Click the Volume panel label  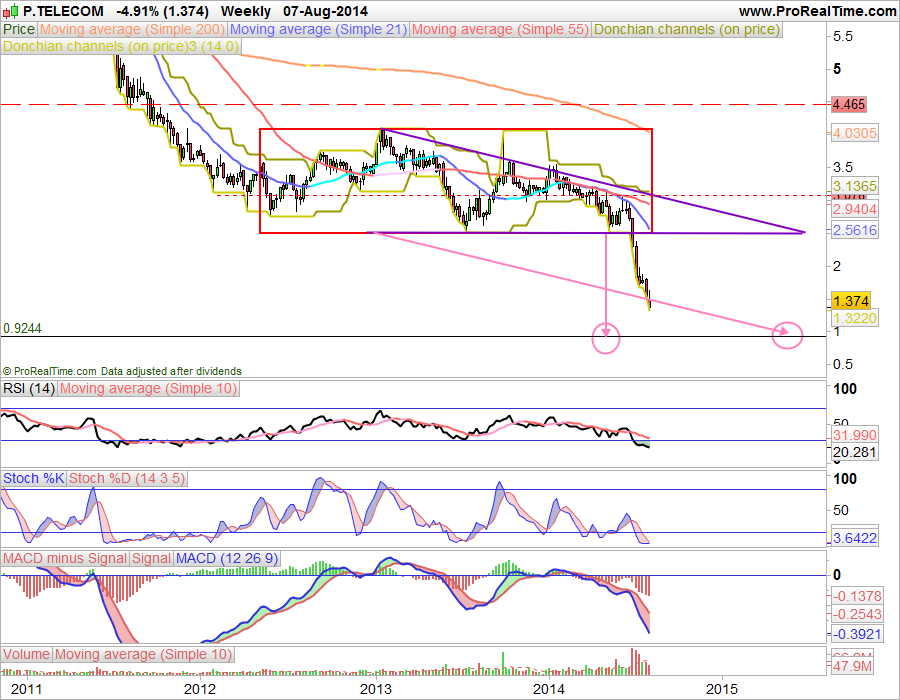pyautogui.click(x=26, y=654)
